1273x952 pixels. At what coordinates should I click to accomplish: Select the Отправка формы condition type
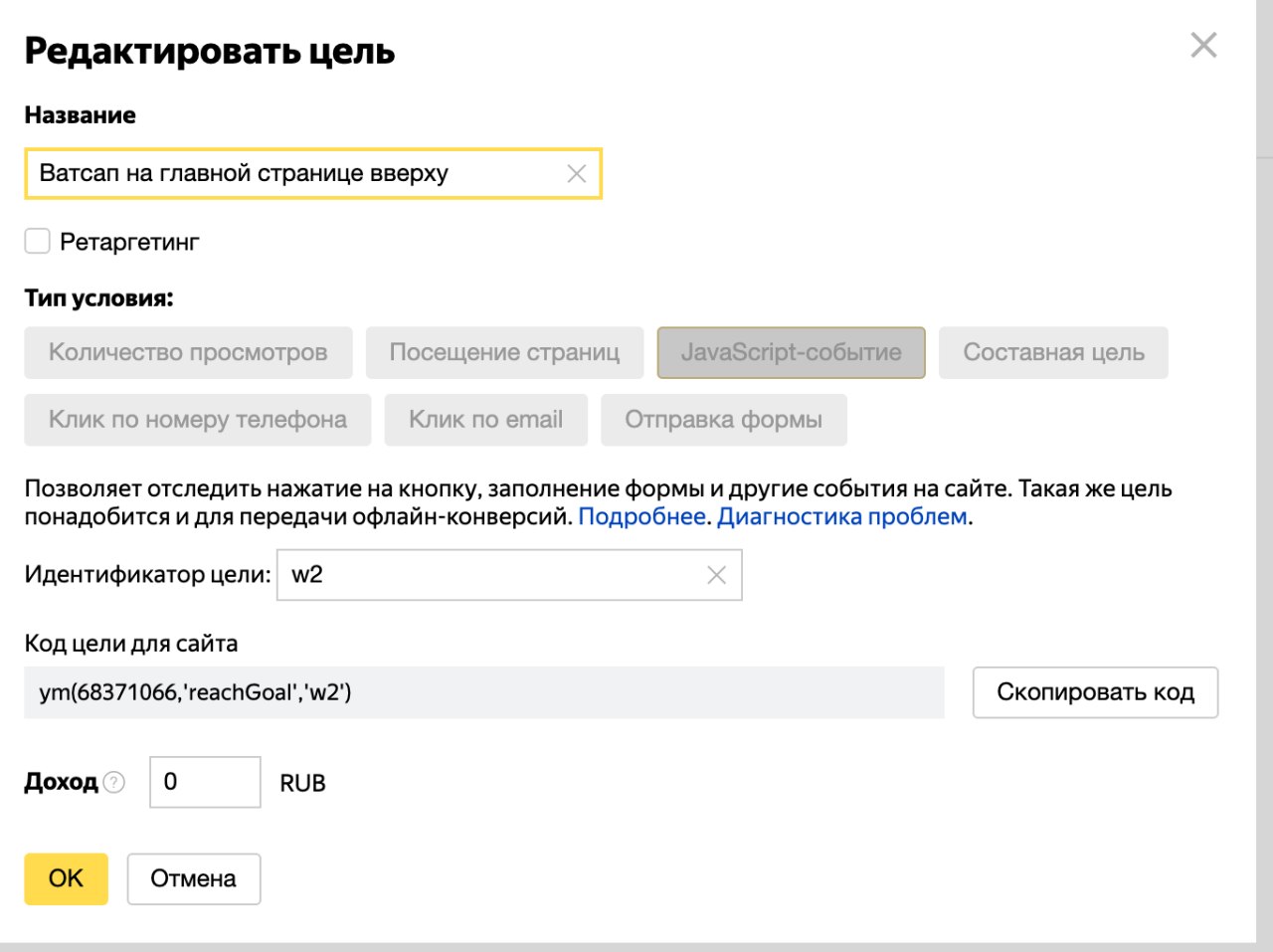[724, 420]
